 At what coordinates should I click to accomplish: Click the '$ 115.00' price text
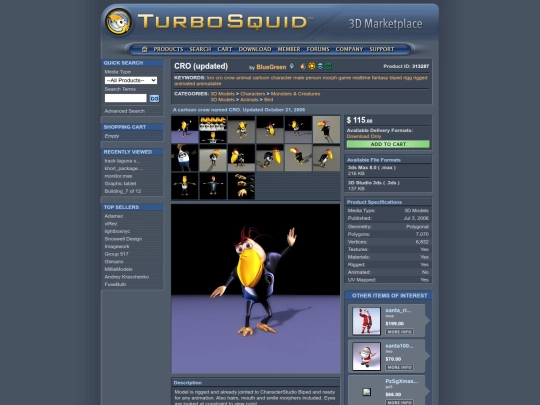[x=360, y=120]
